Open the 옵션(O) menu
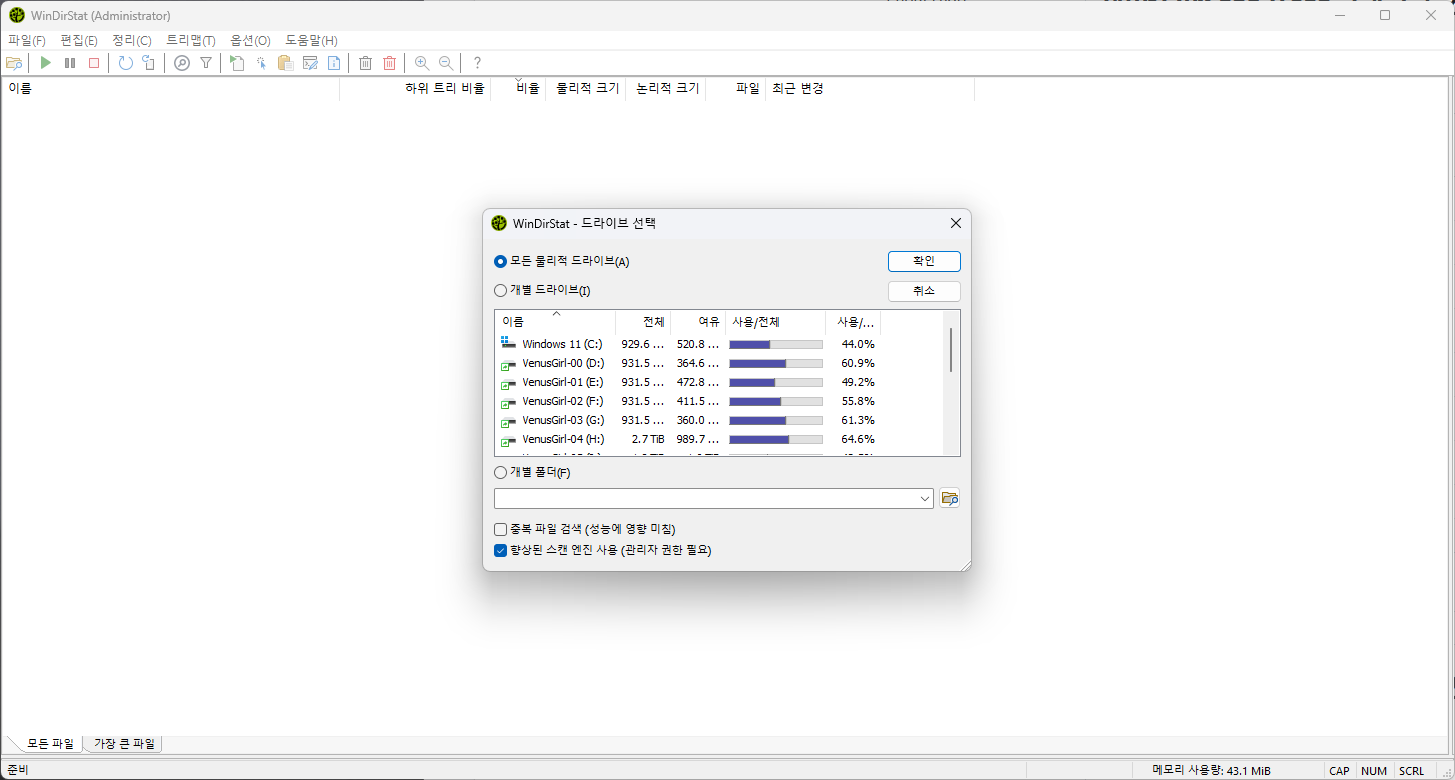This screenshot has width=1455, height=780. (x=250, y=40)
